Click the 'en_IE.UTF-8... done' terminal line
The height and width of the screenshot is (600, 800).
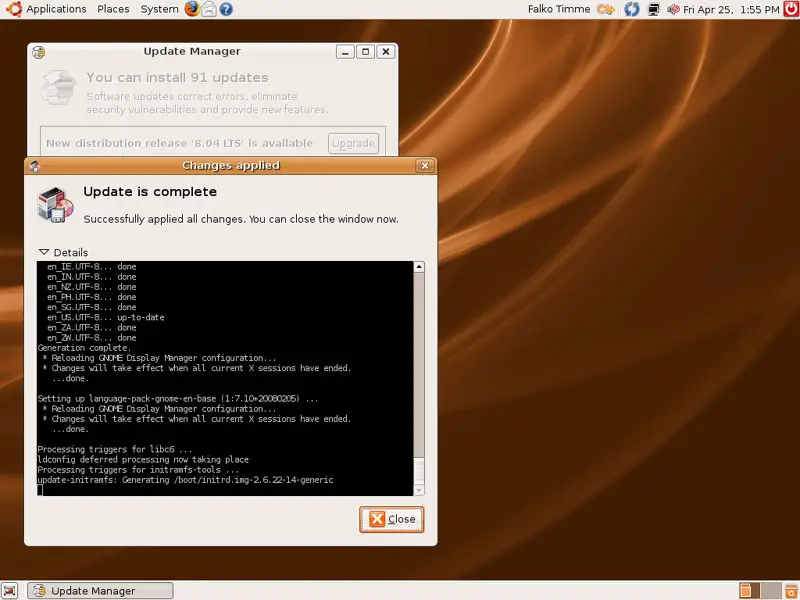(x=92, y=266)
